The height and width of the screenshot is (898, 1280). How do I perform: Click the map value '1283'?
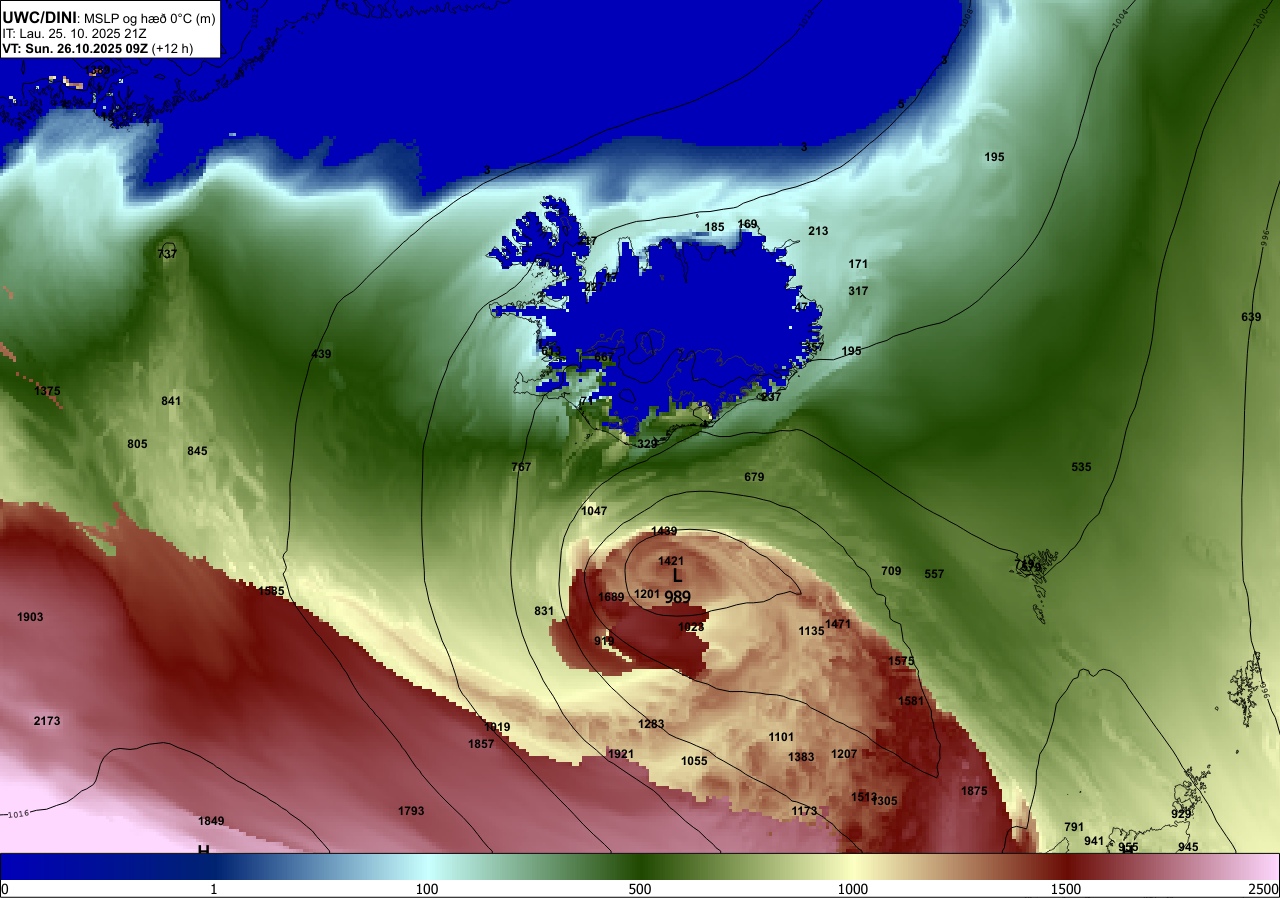(651, 724)
